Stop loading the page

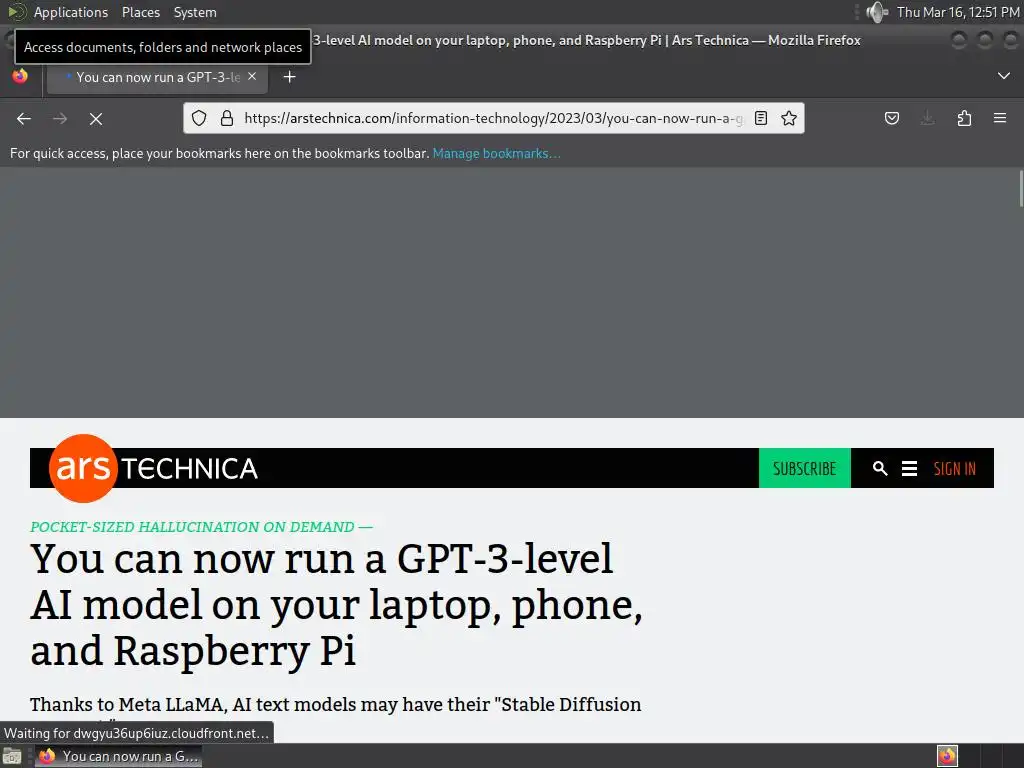tap(96, 119)
